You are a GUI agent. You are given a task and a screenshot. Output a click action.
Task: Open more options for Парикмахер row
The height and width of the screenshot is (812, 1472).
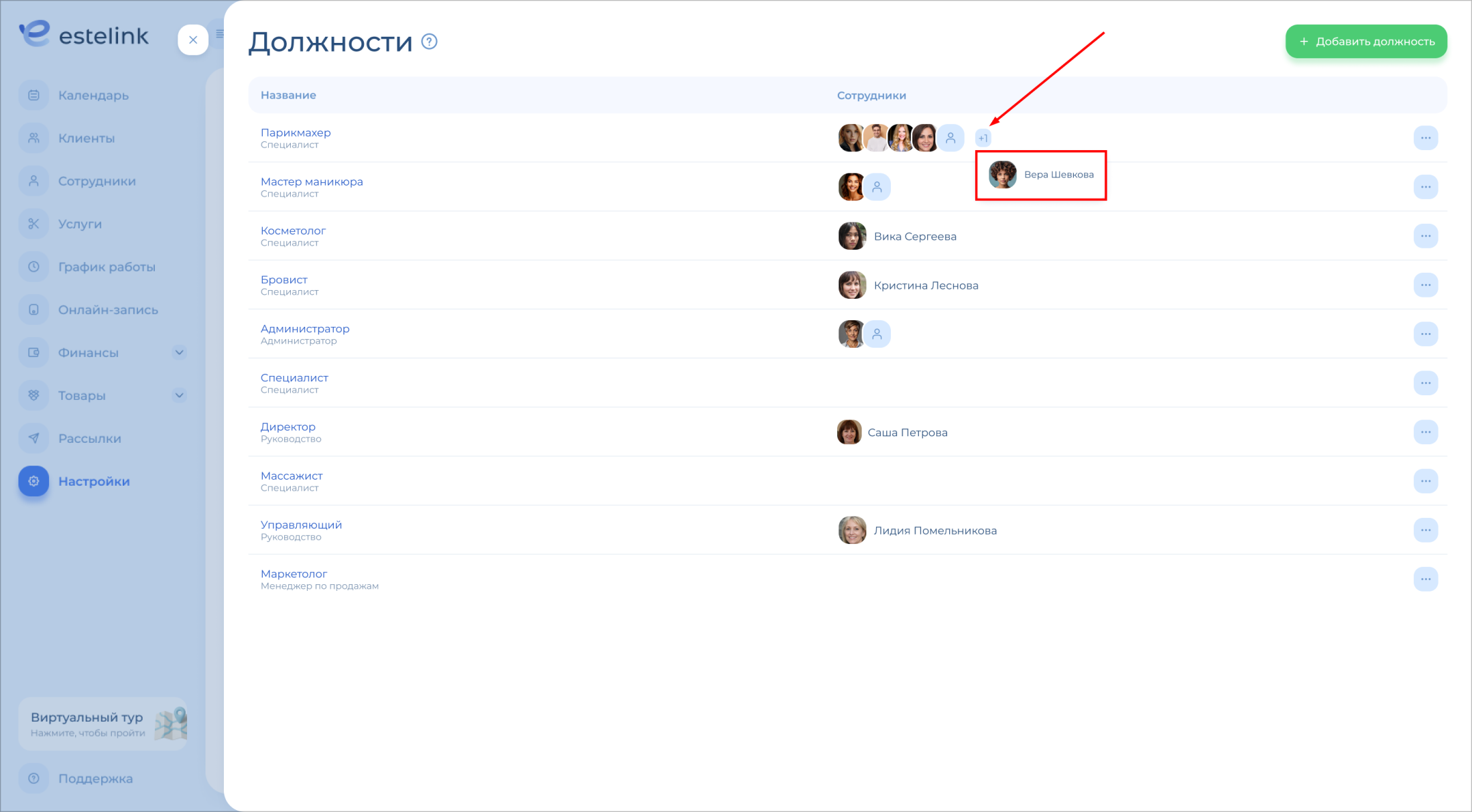click(1426, 138)
